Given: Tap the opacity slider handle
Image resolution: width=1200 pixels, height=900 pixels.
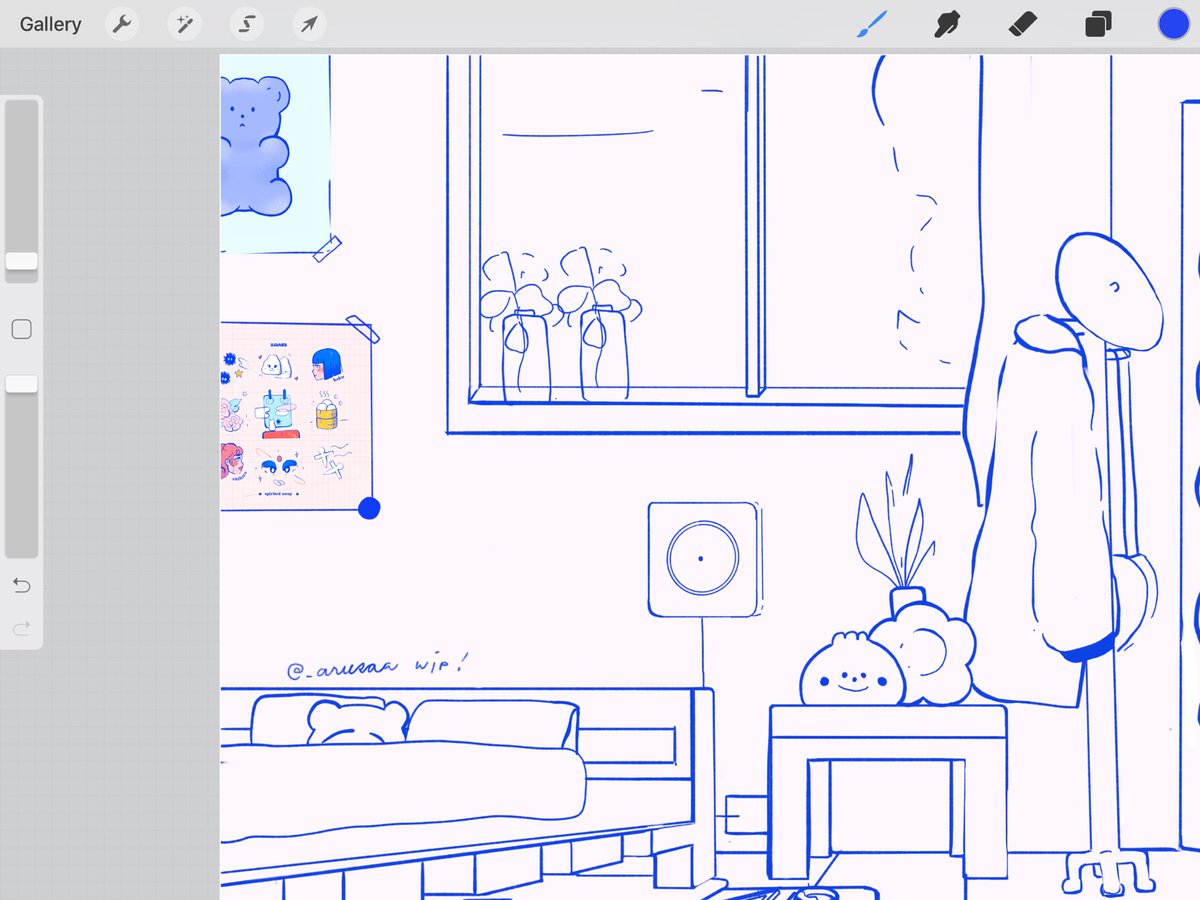Looking at the screenshot, I should [21, 383].
